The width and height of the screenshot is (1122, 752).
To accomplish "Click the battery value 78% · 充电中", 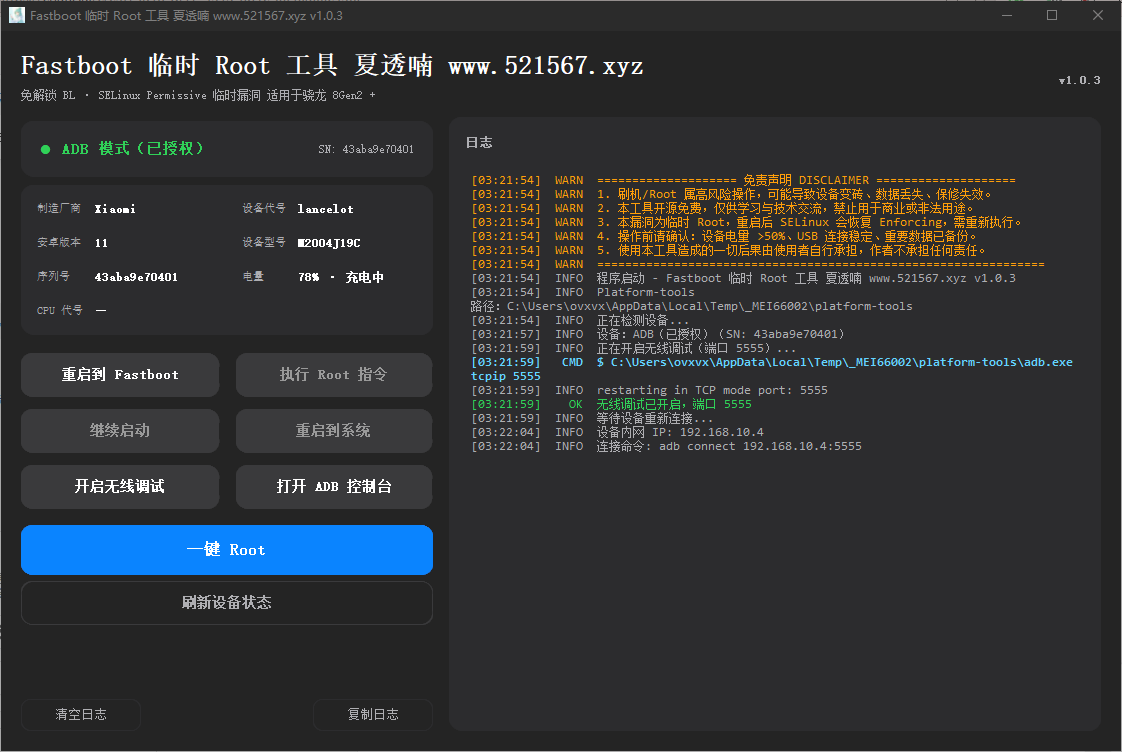I will [x=341, y=277].
